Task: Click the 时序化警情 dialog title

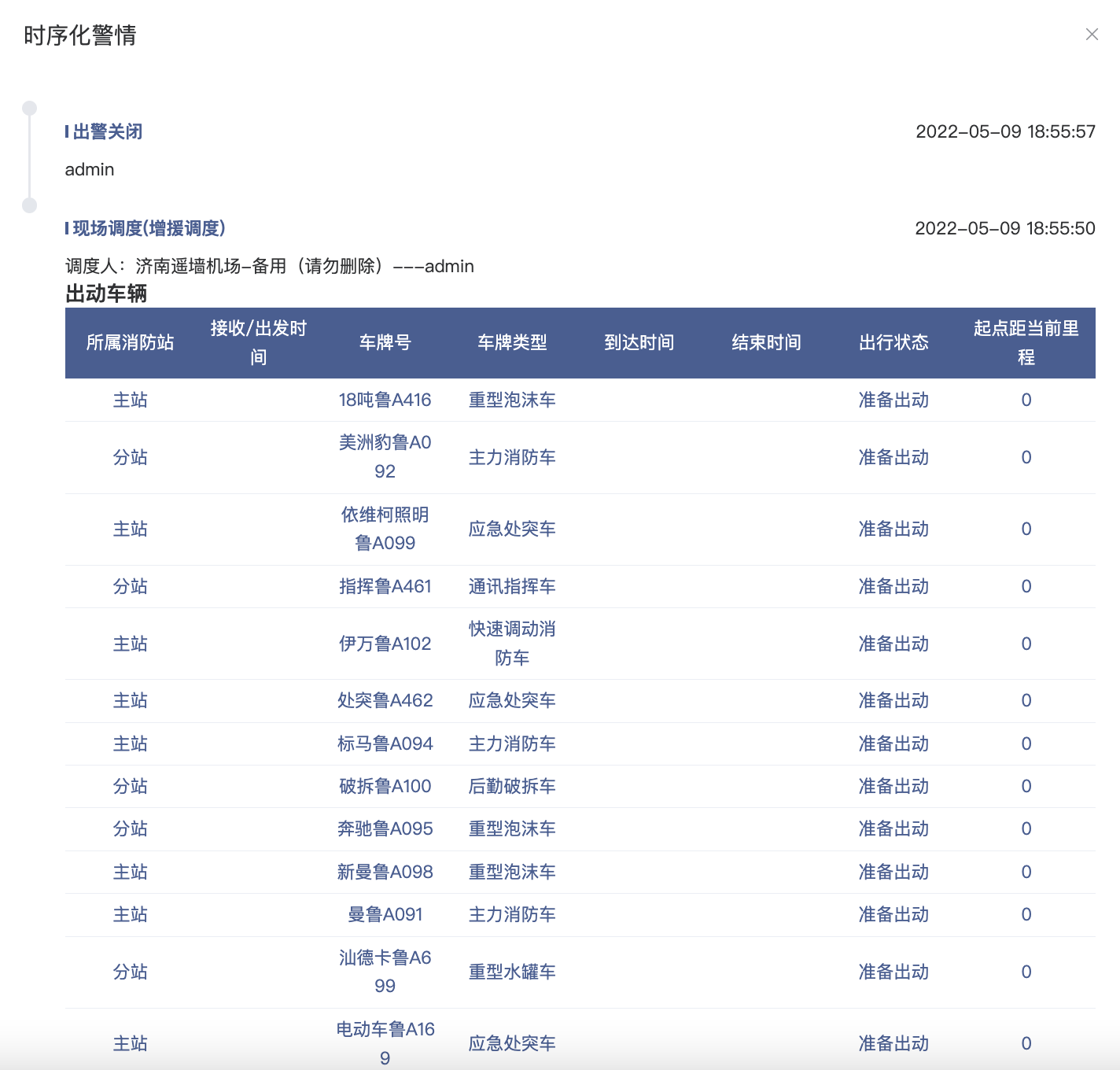Action: tap(80, 35)
